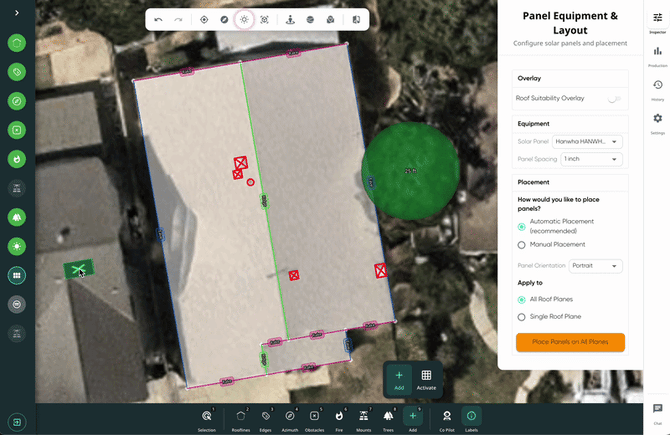Screen dimensions: 670x435
Task: Select Manual Placement option
Action: tap(521, 244)
